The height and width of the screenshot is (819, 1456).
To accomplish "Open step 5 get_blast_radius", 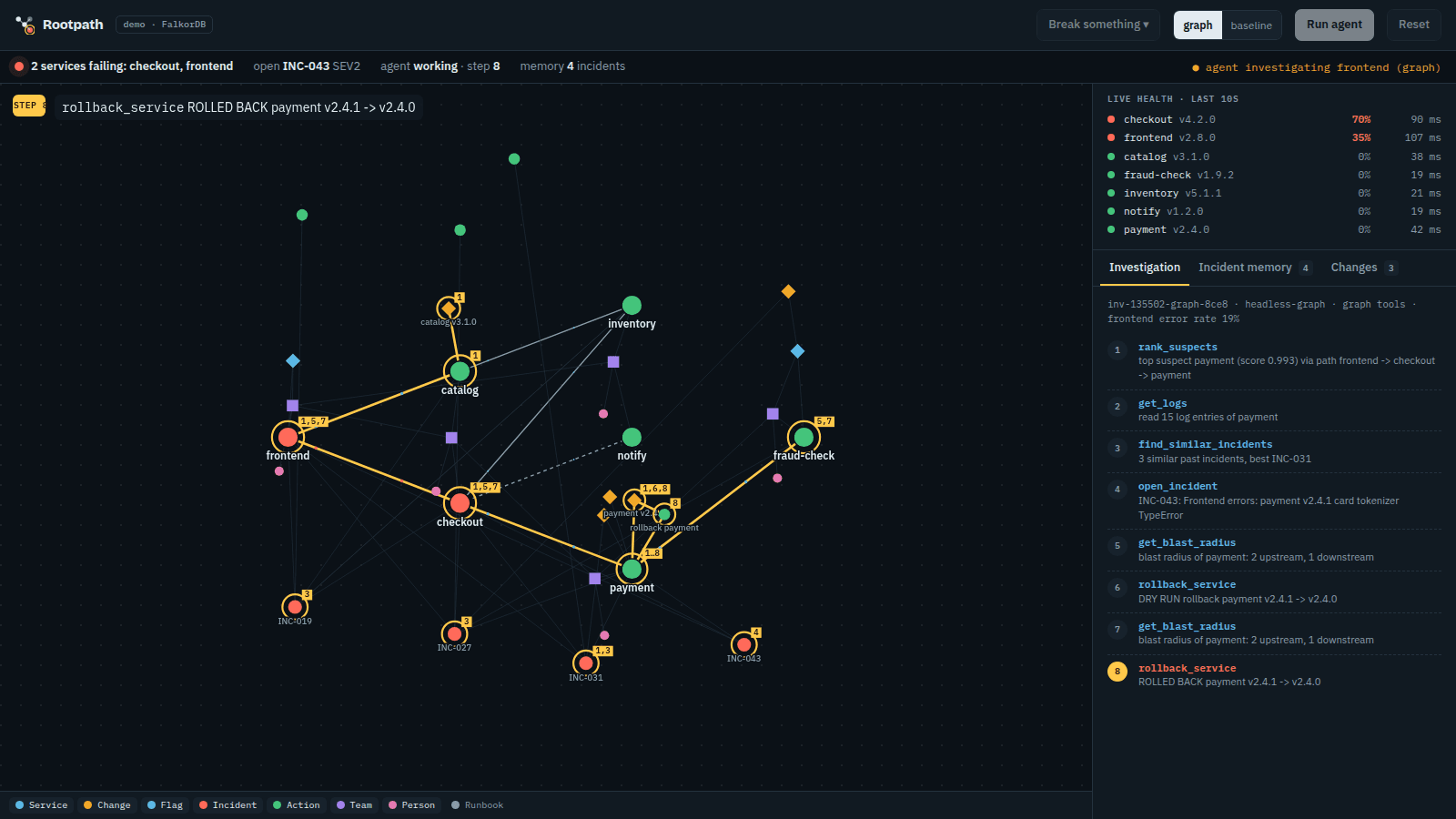I will coord(1274,550).
